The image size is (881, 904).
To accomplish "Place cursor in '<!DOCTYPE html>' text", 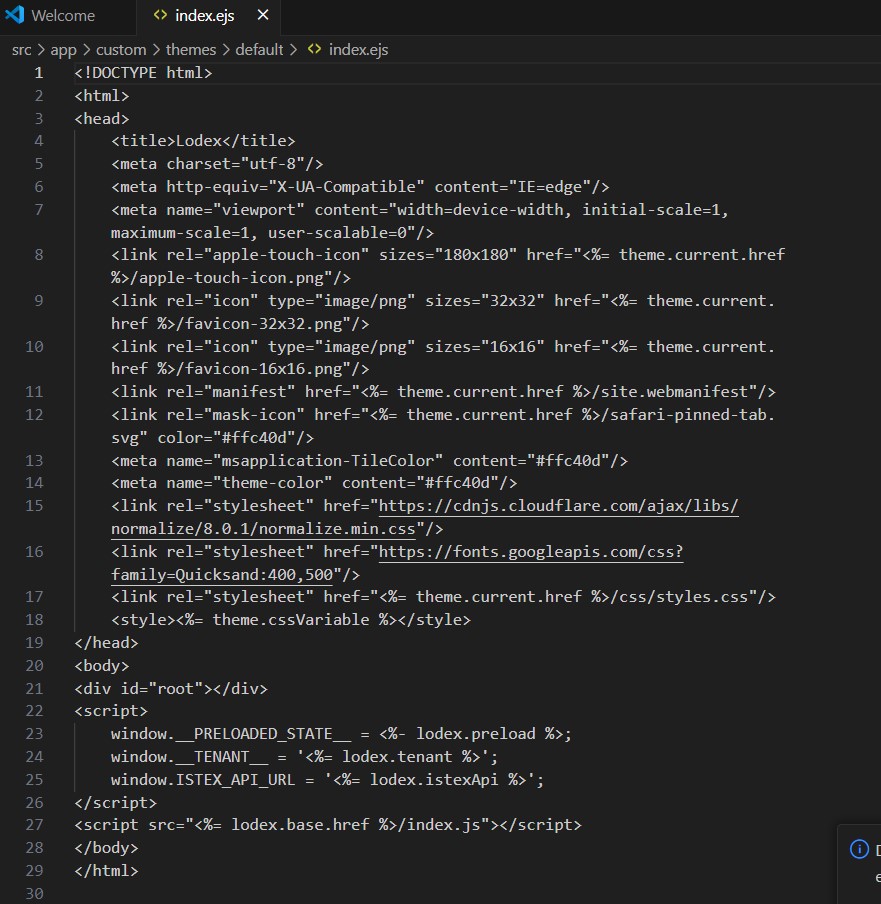I will tap(143, 73).
